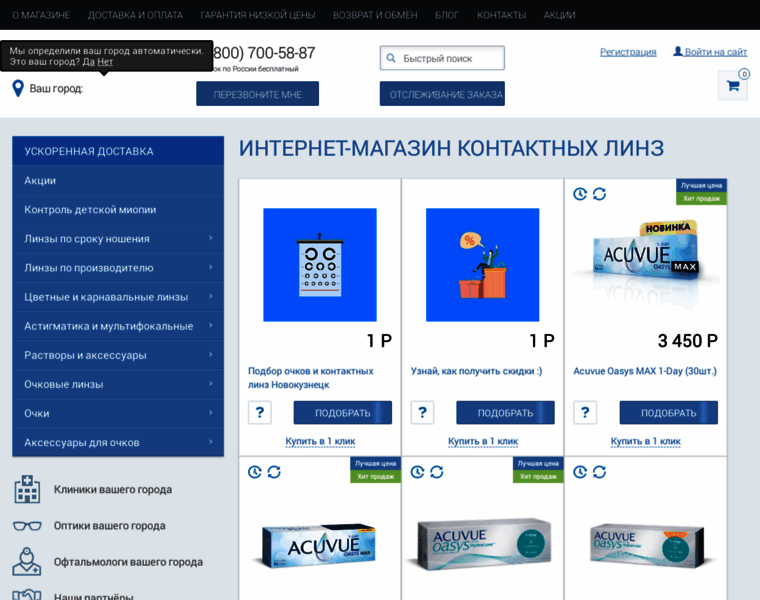Open the Войти на сайт link
The image size is (760, 600).
(x=716, y=52)
